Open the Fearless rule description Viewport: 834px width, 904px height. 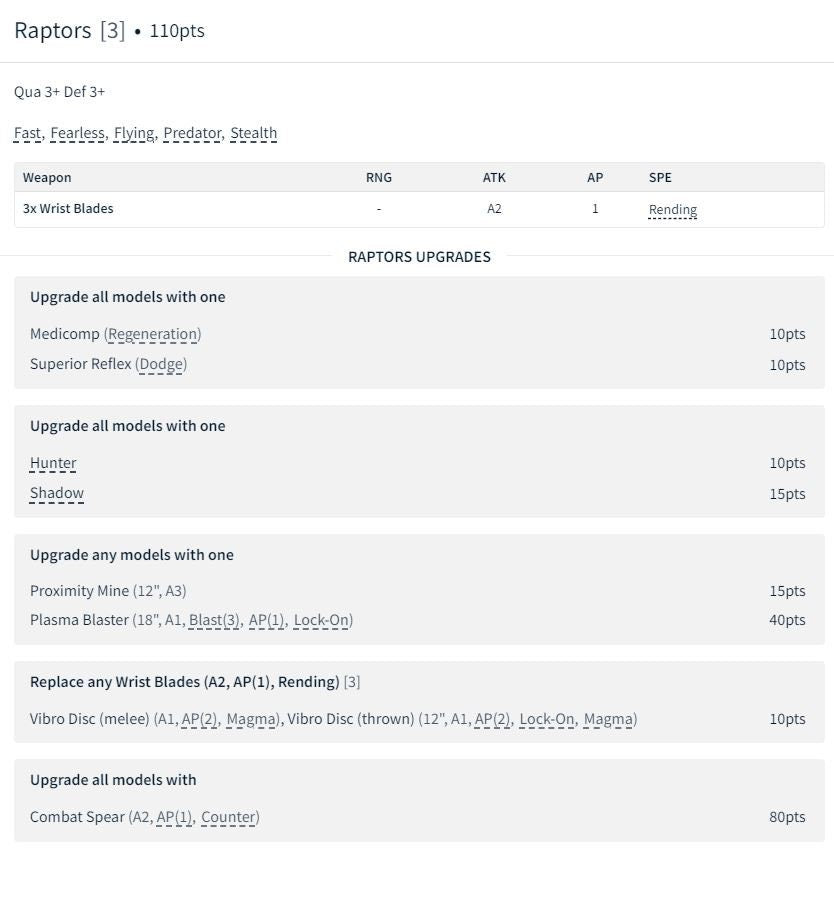(x=77, y=133)
